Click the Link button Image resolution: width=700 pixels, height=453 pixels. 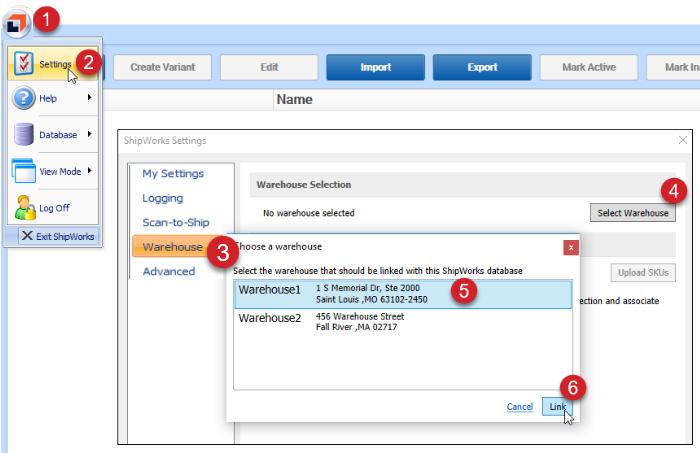pyautogui.click(x=557, y=407)
